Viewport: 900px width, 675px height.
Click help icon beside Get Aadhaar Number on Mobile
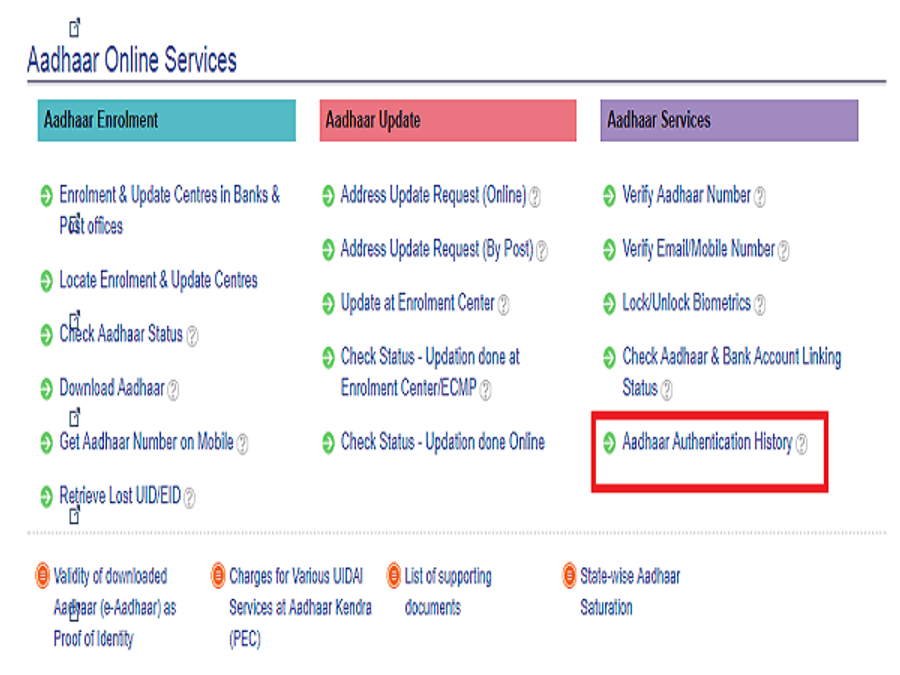243,444
